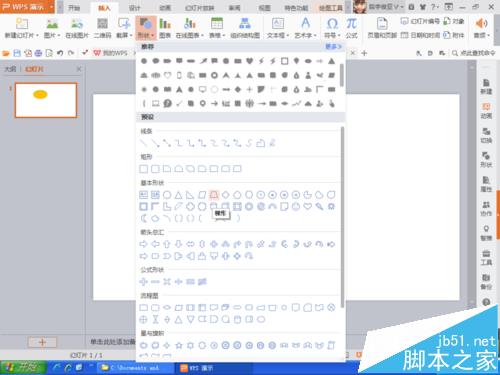The image size is (500, 375).
Task: Expand the 音频 audio dropdown
Action: tap(489, 35)
